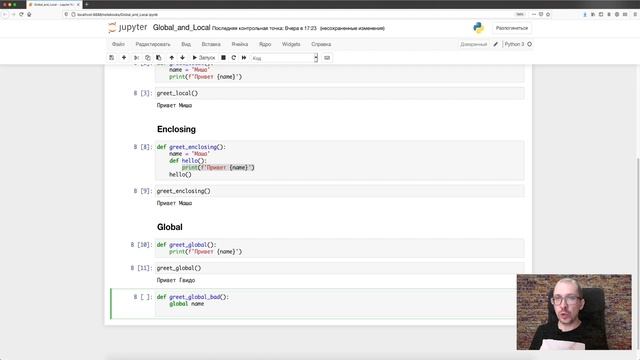Open the Вставка menu
This screenshot has width=640, height=360.
pyautogui.click(x=211, y=44)
